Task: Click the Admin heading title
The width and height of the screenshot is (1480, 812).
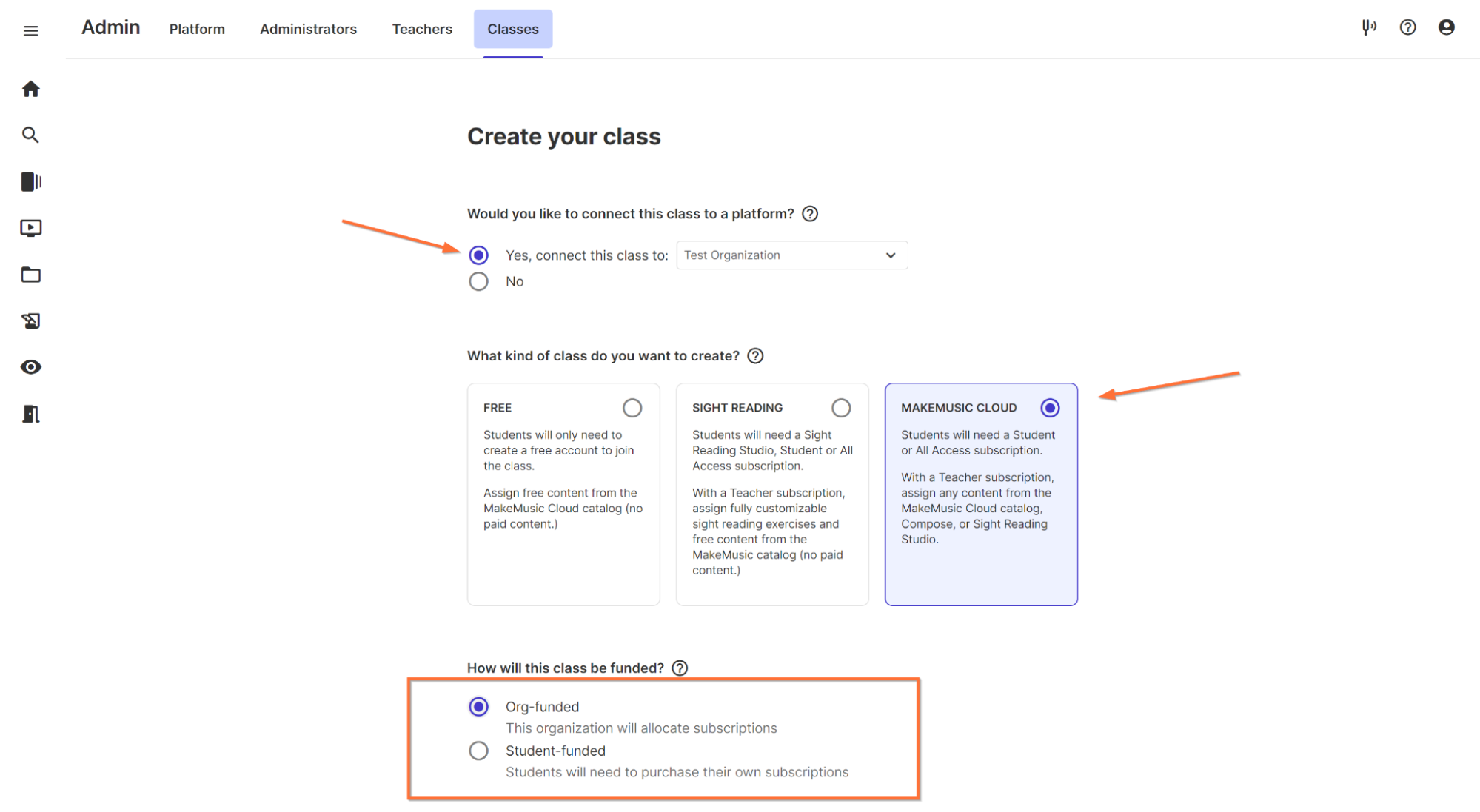Action: pos(110,27)
